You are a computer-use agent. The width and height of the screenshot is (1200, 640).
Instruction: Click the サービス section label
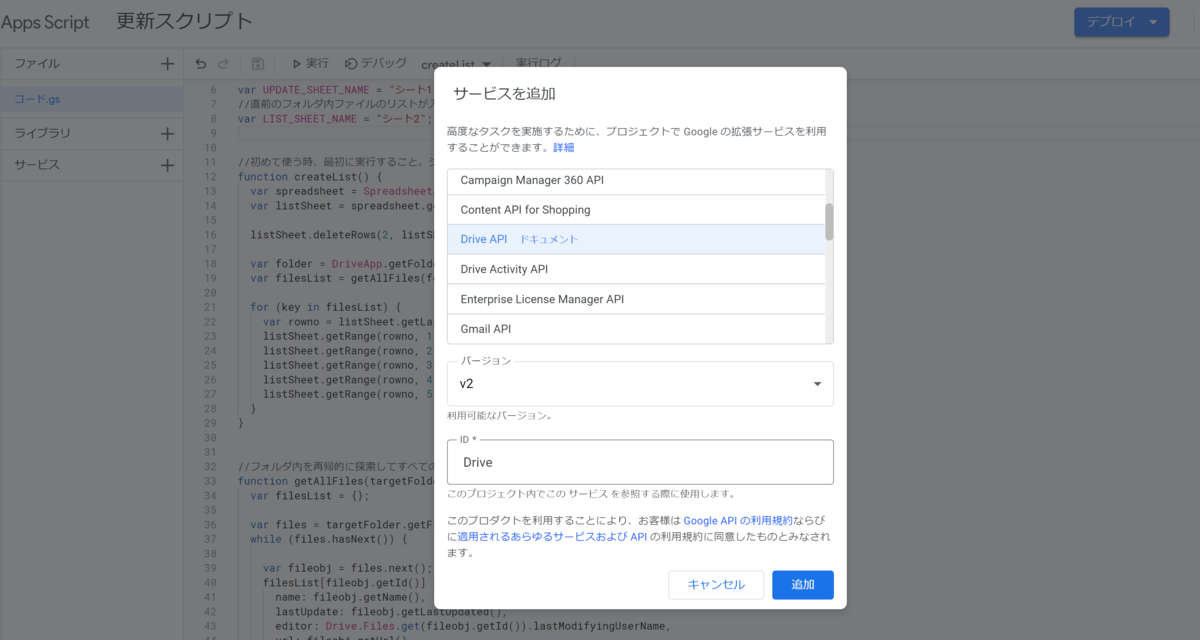tap(37, 165)
